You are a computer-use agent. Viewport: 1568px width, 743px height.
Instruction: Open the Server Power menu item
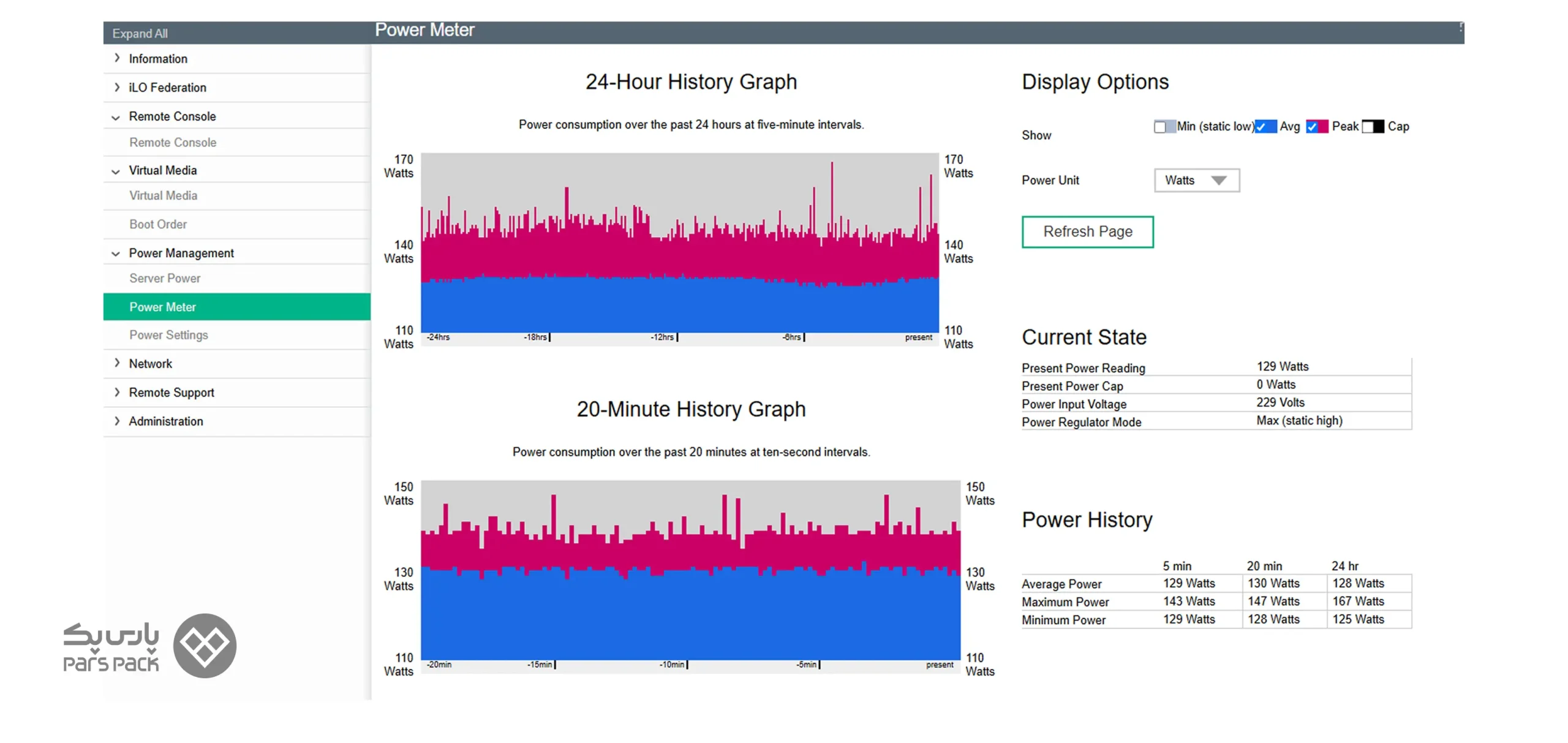click(165, 278)
